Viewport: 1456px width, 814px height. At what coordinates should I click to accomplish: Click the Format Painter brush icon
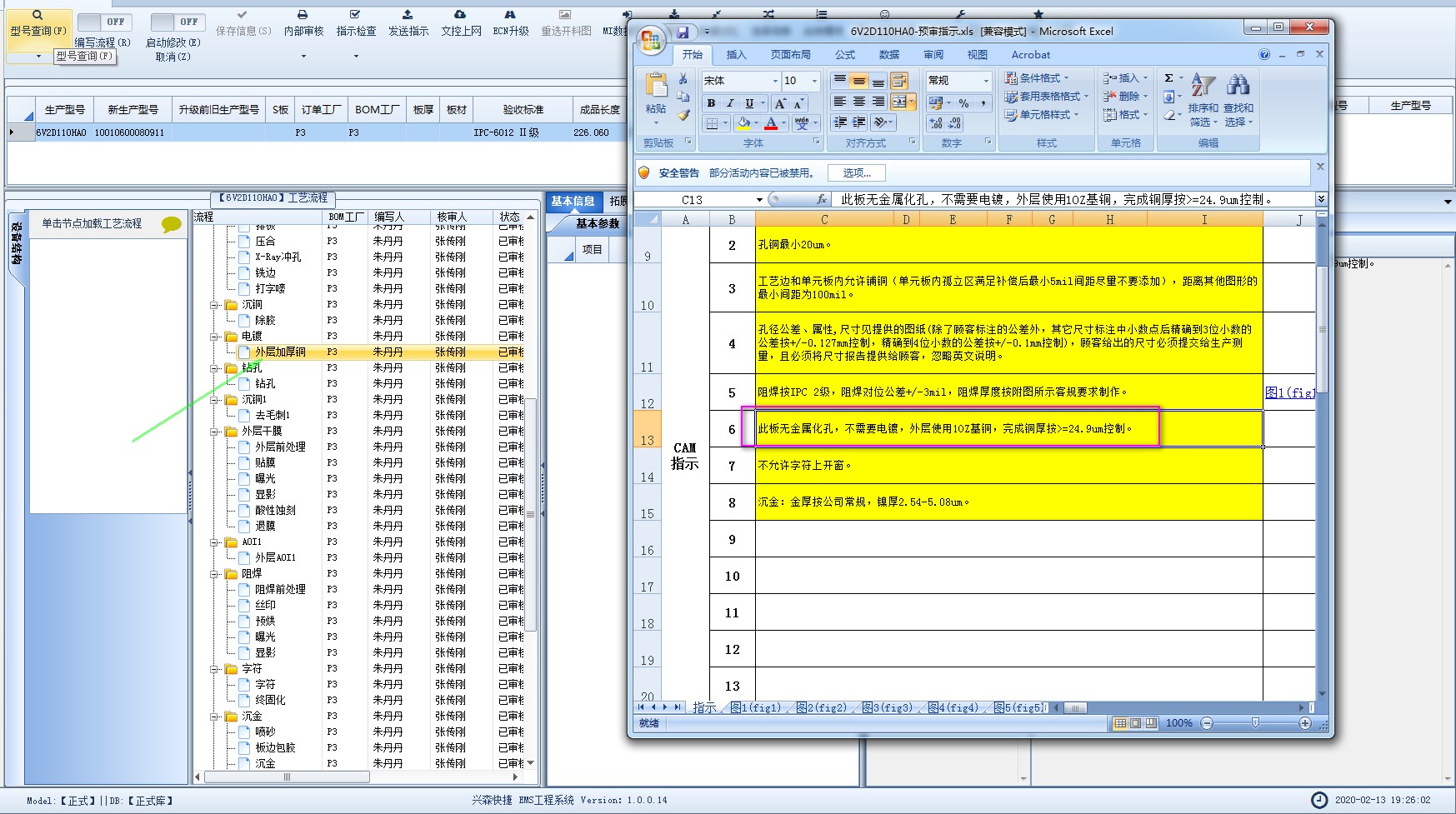tap(683, 116)
